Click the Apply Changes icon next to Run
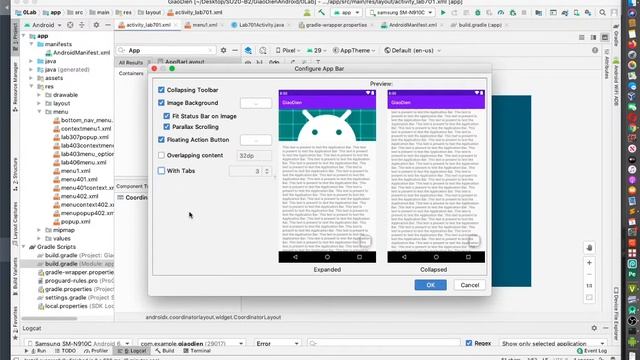The image size is (640, 360). [x=454, y=13]
